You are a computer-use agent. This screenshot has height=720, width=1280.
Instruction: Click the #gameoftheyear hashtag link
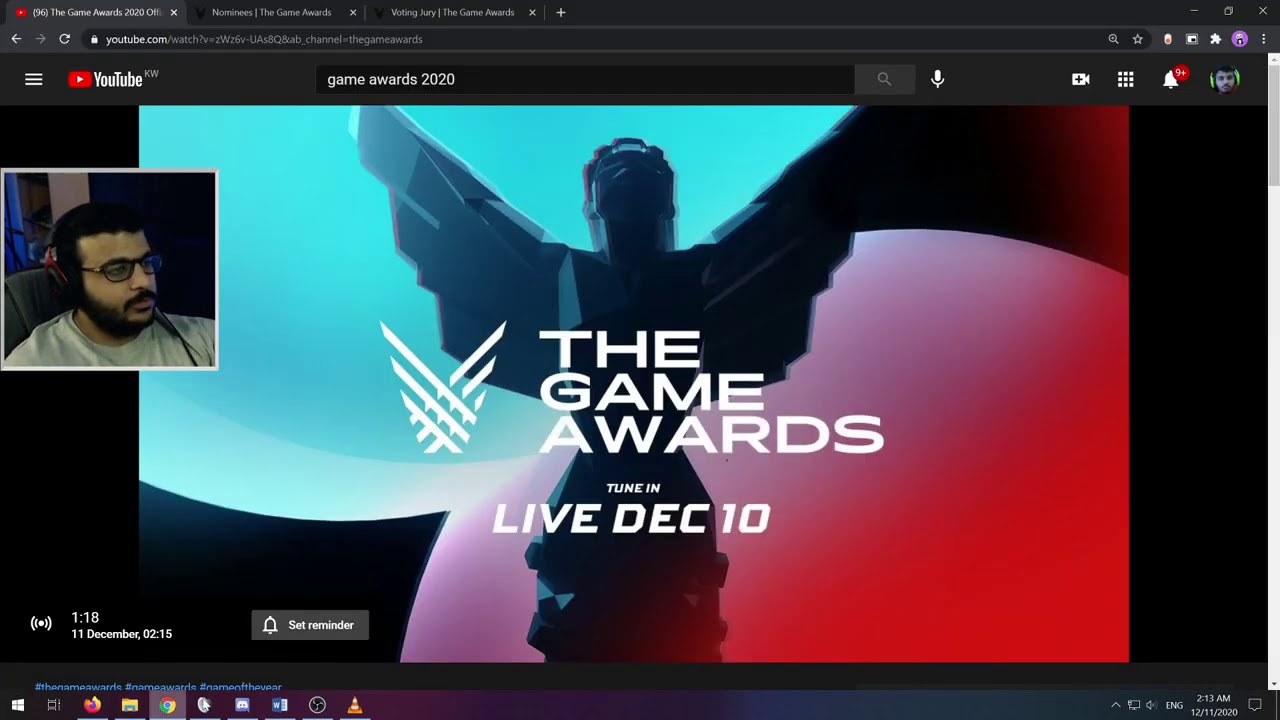pyautogui.click(x=240, y=688)
